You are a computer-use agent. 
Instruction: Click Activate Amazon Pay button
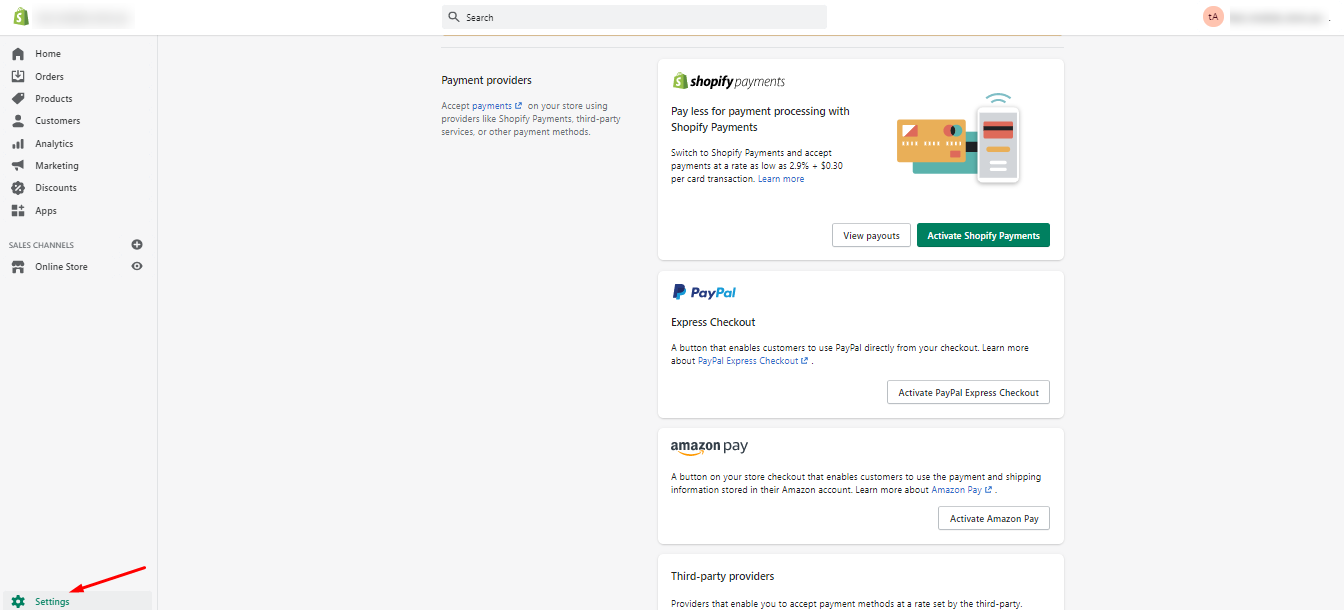pos(994,518)
